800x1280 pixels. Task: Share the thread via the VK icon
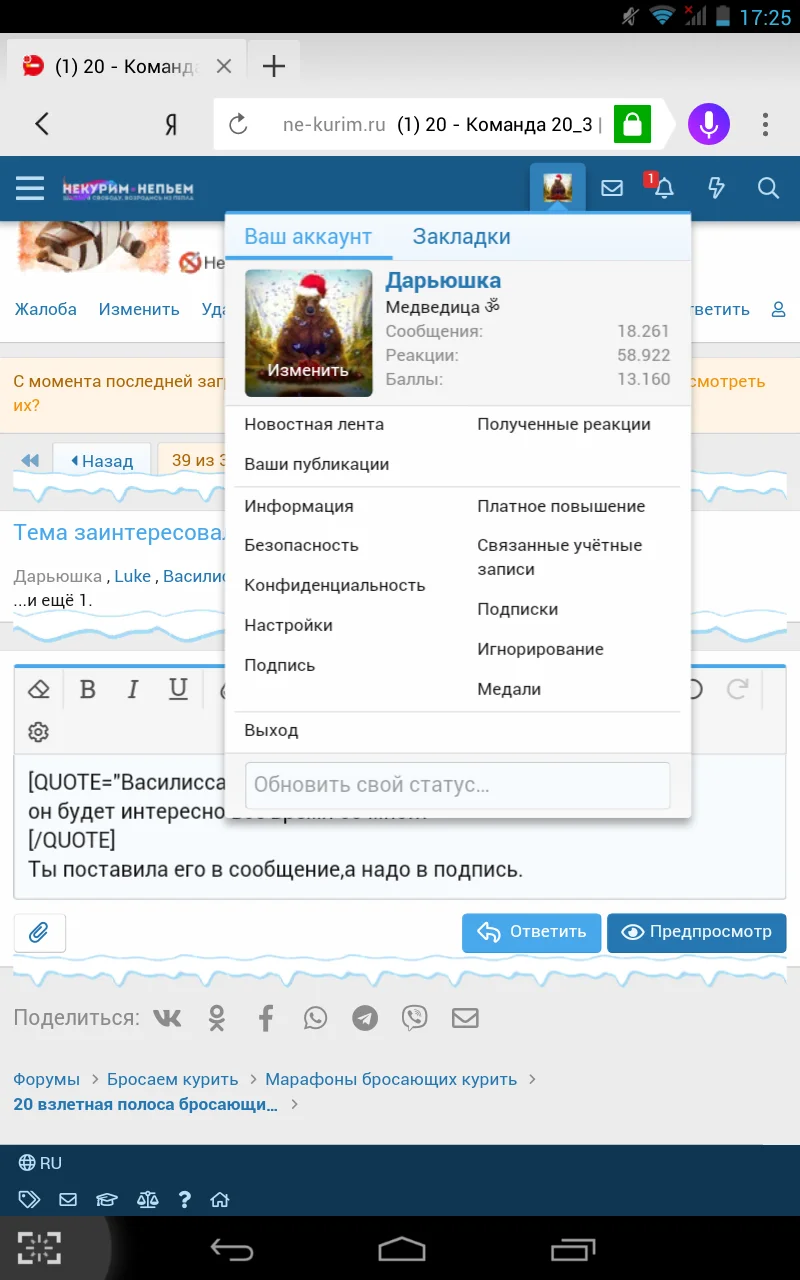coord(167,1018)
